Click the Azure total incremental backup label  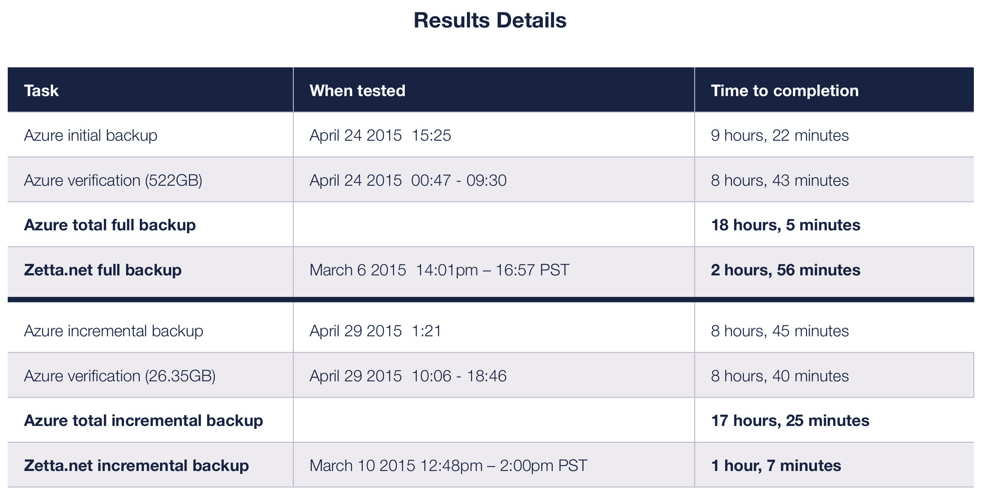[x=143, y=420]
